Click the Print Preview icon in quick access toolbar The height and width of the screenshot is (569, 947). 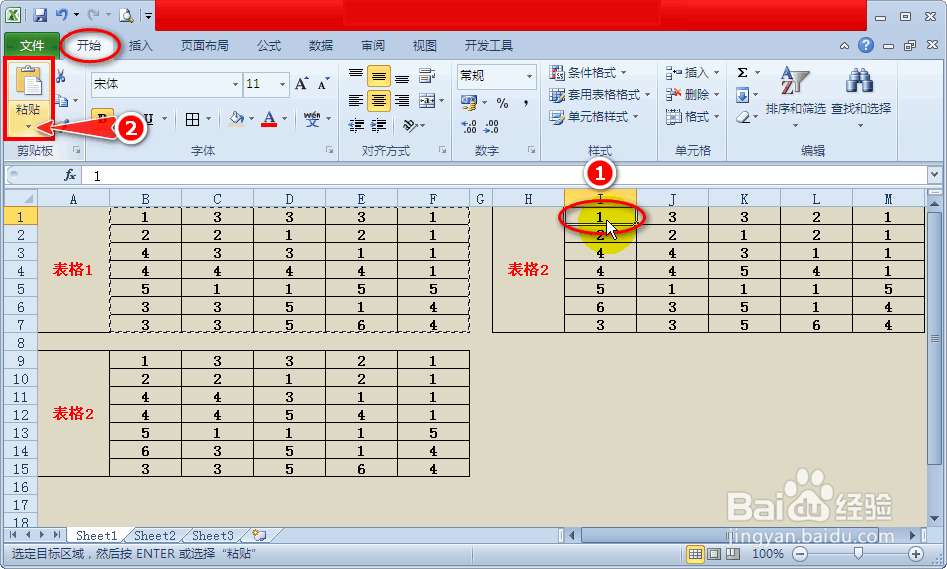point(126,15)
